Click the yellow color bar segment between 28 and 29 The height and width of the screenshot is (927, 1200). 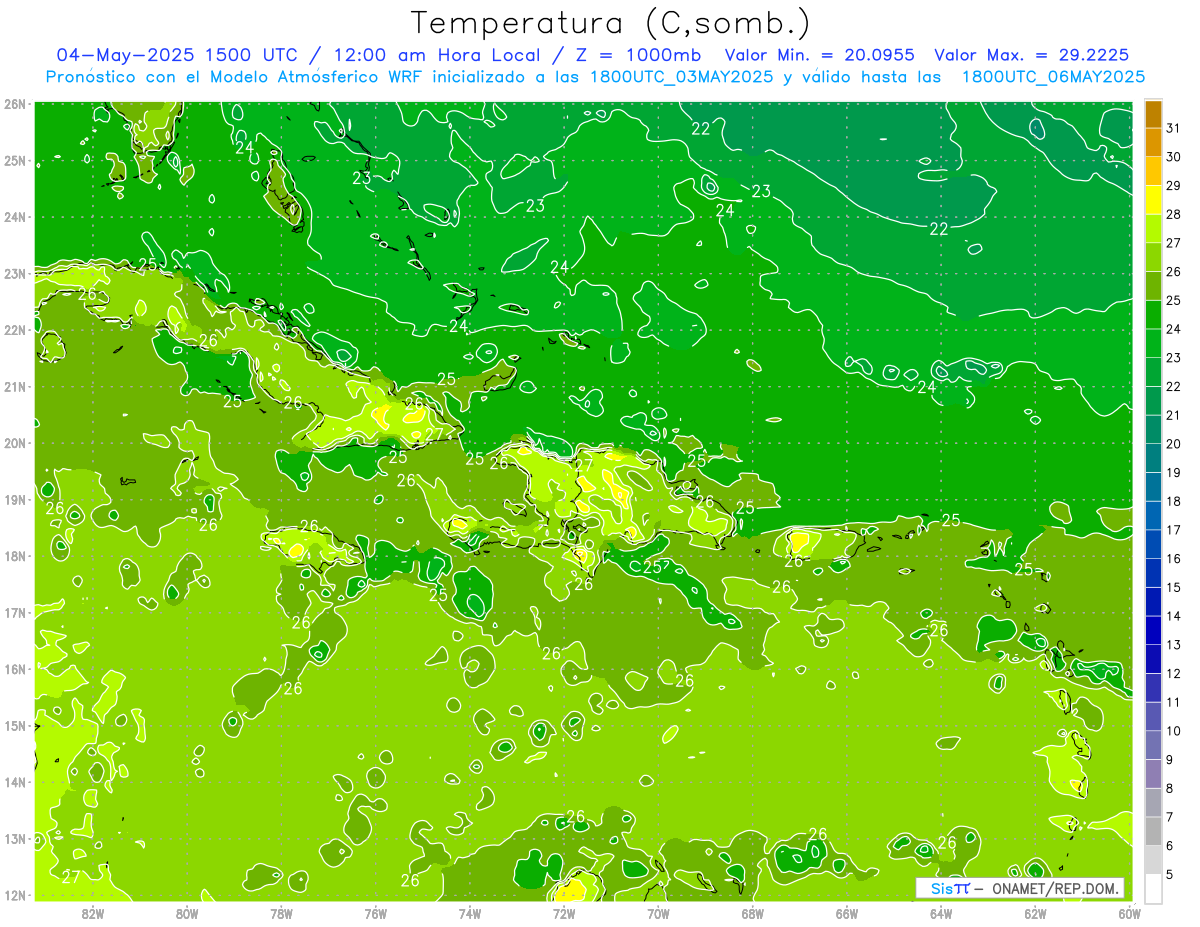(x=1153, y=200)
